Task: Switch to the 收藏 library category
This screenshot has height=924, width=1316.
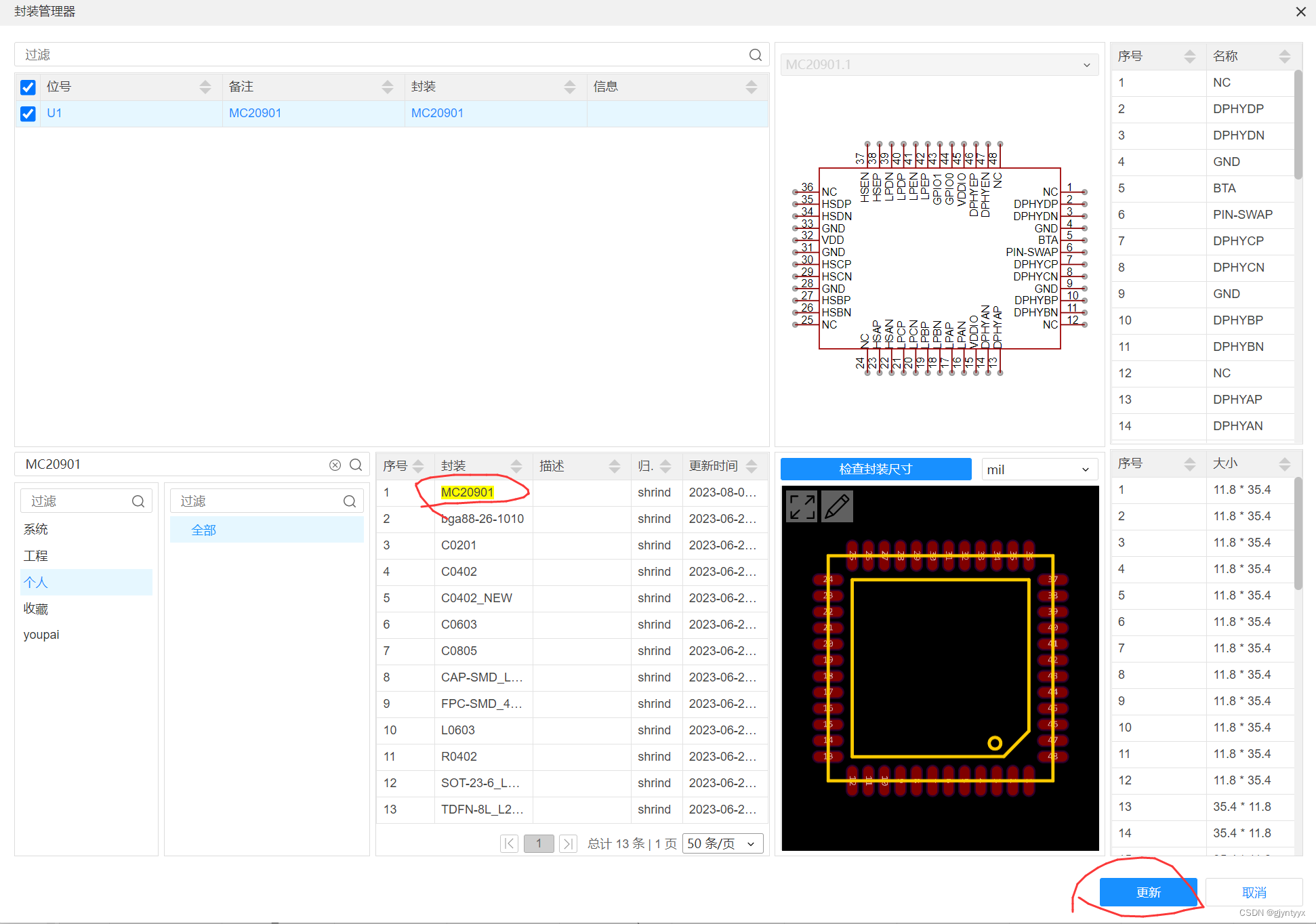Action: [x=36, y=608]
